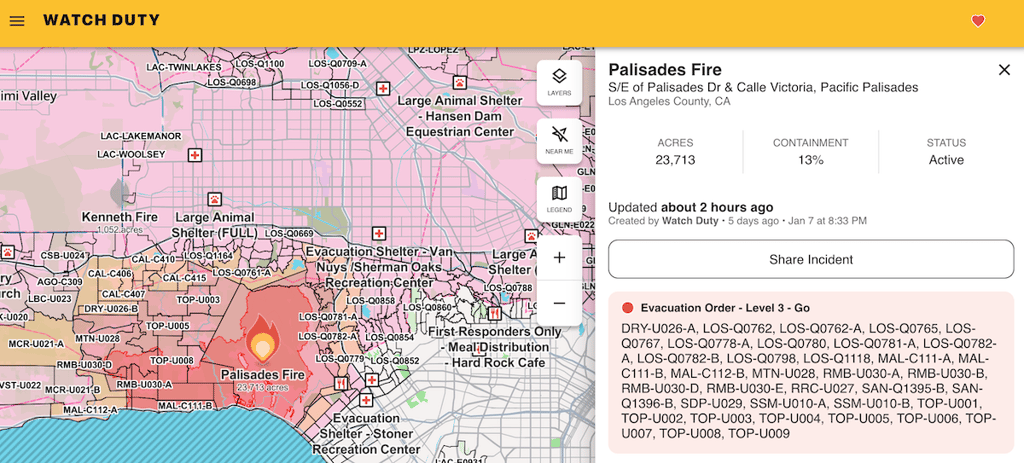Click the Hard Rock Cafe meal distribution icon
Screen dimensions: 1024x463
coord(494,313)
